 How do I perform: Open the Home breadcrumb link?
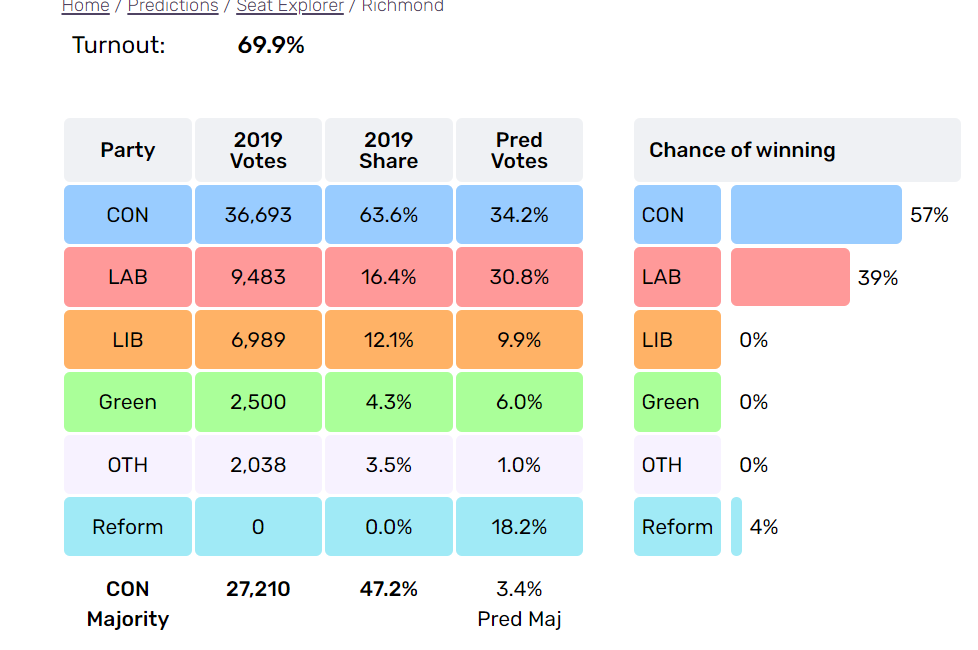pyautogui.click(x=85, y=7)
